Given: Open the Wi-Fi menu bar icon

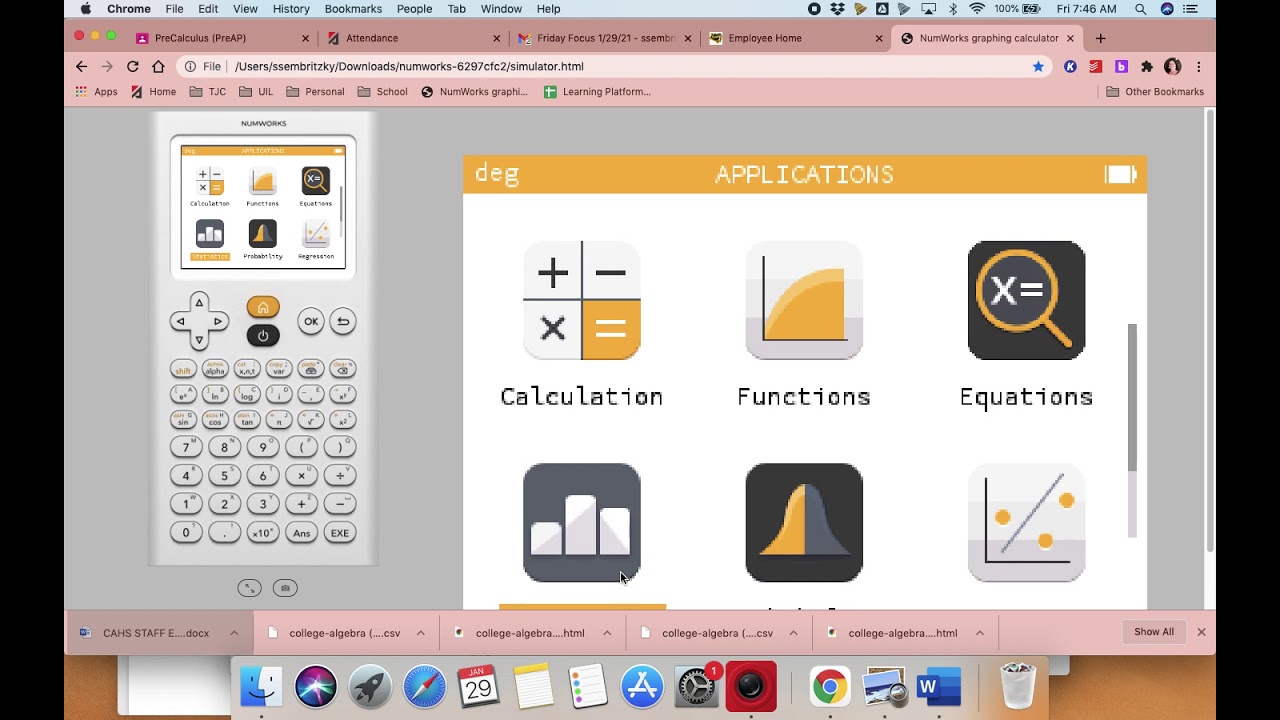Looking at the screenshot, I should point(976,9).
